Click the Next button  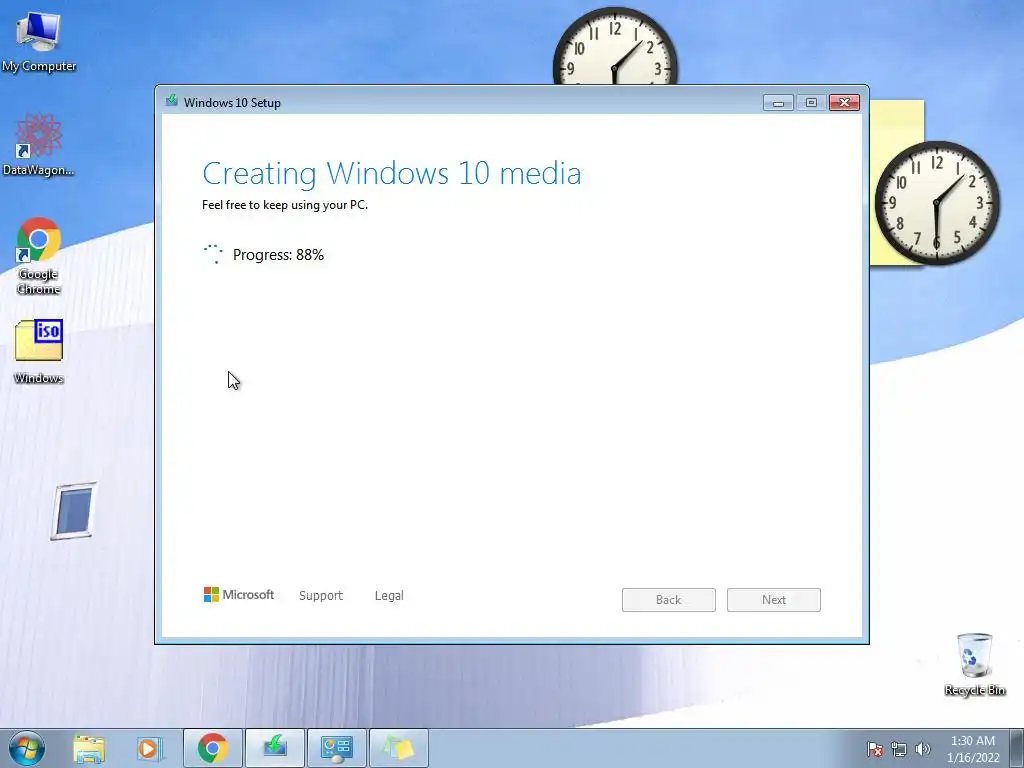pyautogui.click(x=774, y=600)
